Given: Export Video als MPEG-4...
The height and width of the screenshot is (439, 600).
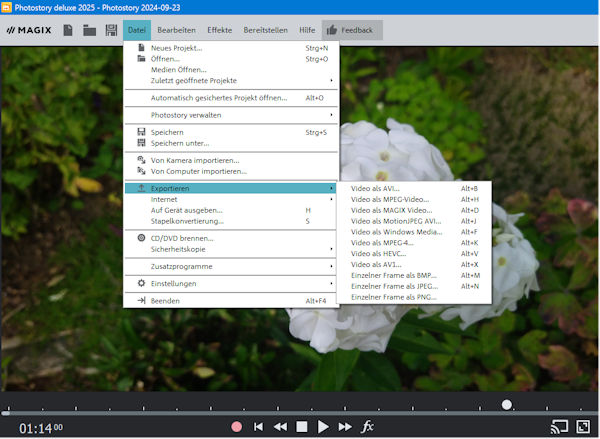Looking at the screenshot, I should 414,243.
